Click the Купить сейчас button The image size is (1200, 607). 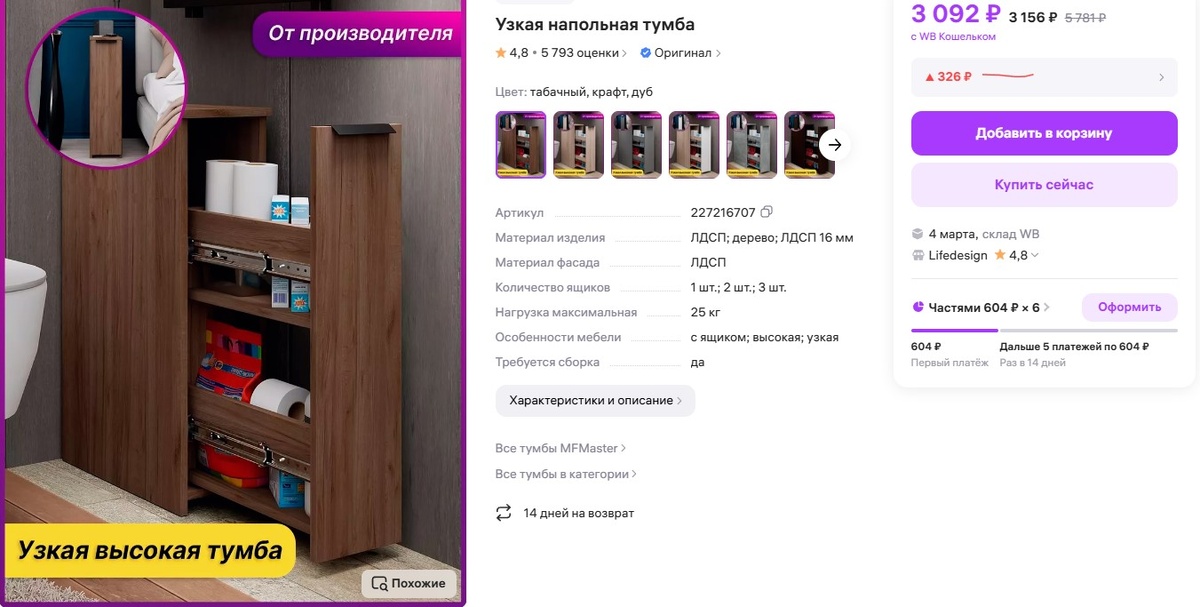click(1044, 185)
